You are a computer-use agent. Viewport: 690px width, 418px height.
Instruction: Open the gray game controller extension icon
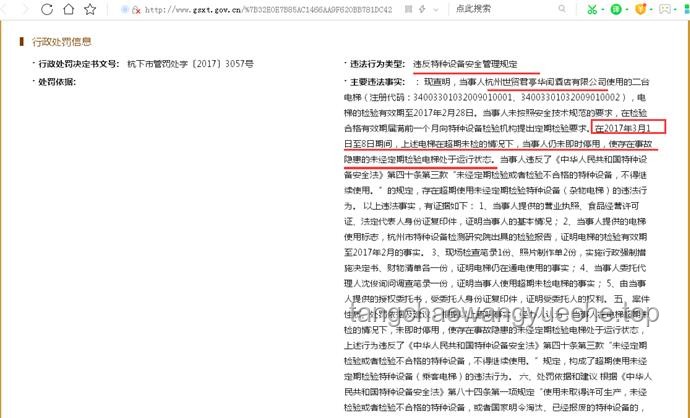[665, 9]
